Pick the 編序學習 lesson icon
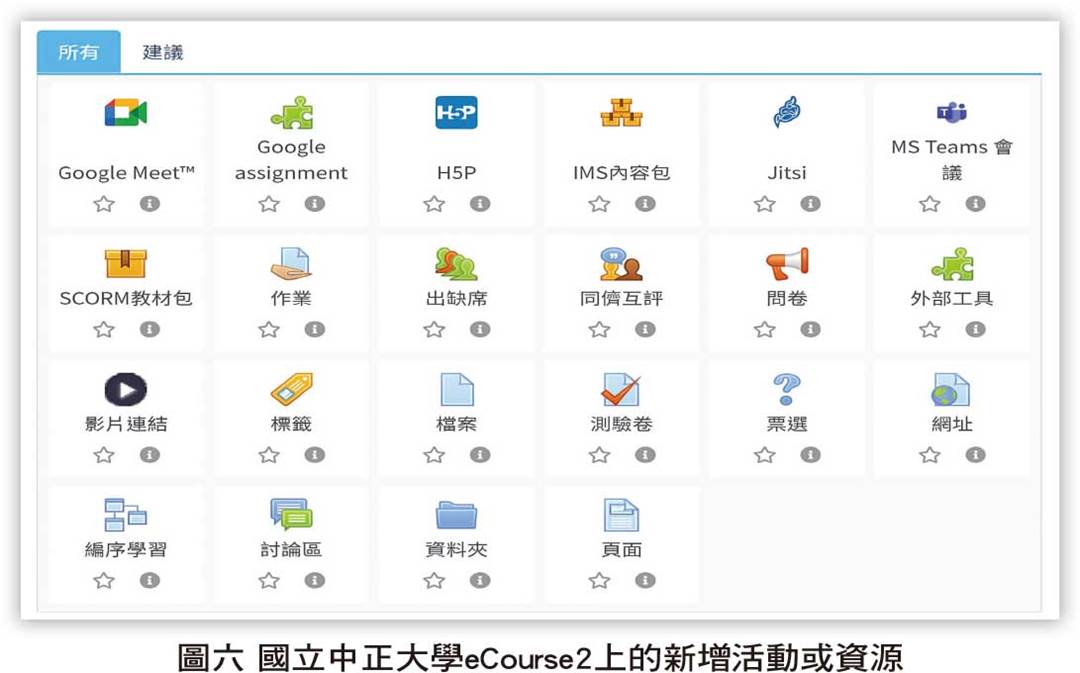 click(x=125, y=515)
